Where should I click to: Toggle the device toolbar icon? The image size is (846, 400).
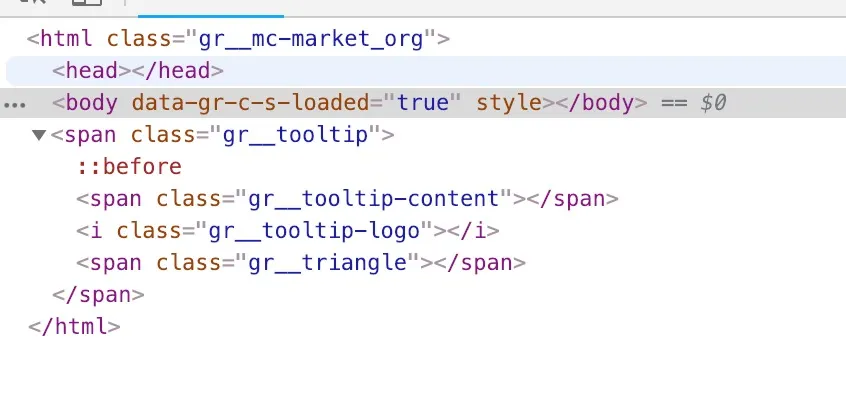coord(86,4)
